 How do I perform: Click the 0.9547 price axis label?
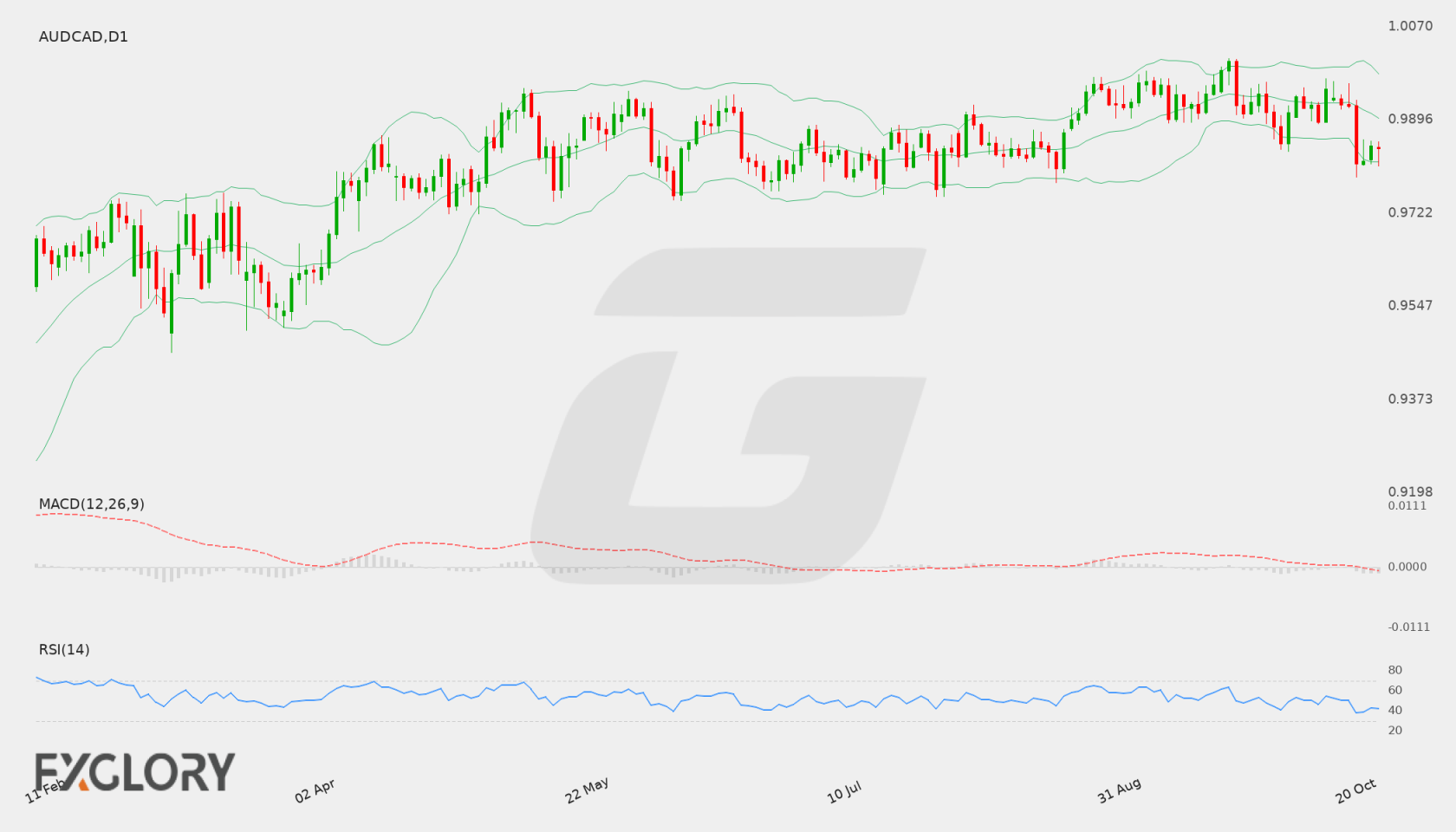(x=1410, y=305)
